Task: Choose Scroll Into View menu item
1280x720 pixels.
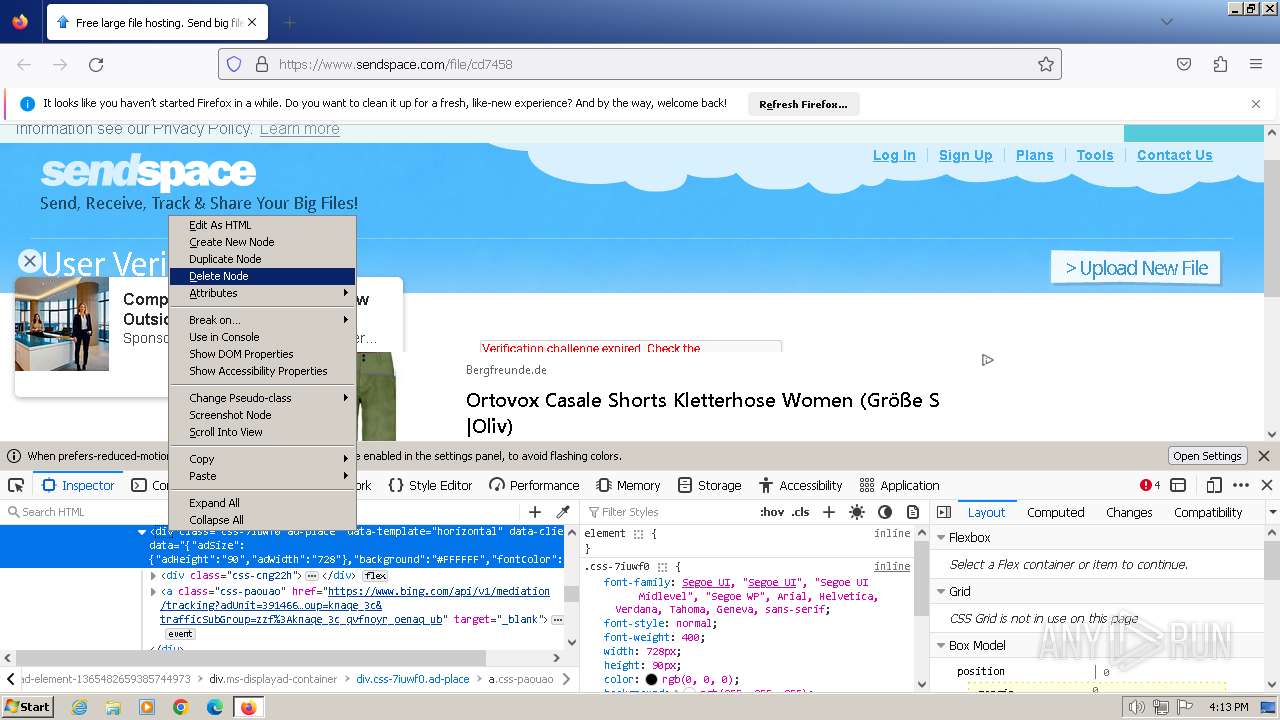Action: [262, 432]
